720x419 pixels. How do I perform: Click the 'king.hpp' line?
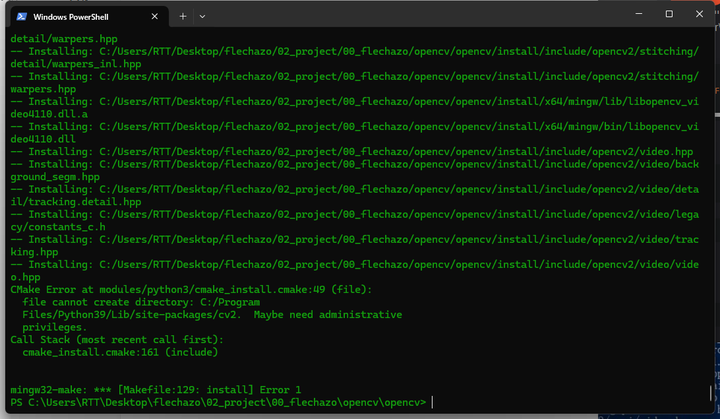[34, 252]
